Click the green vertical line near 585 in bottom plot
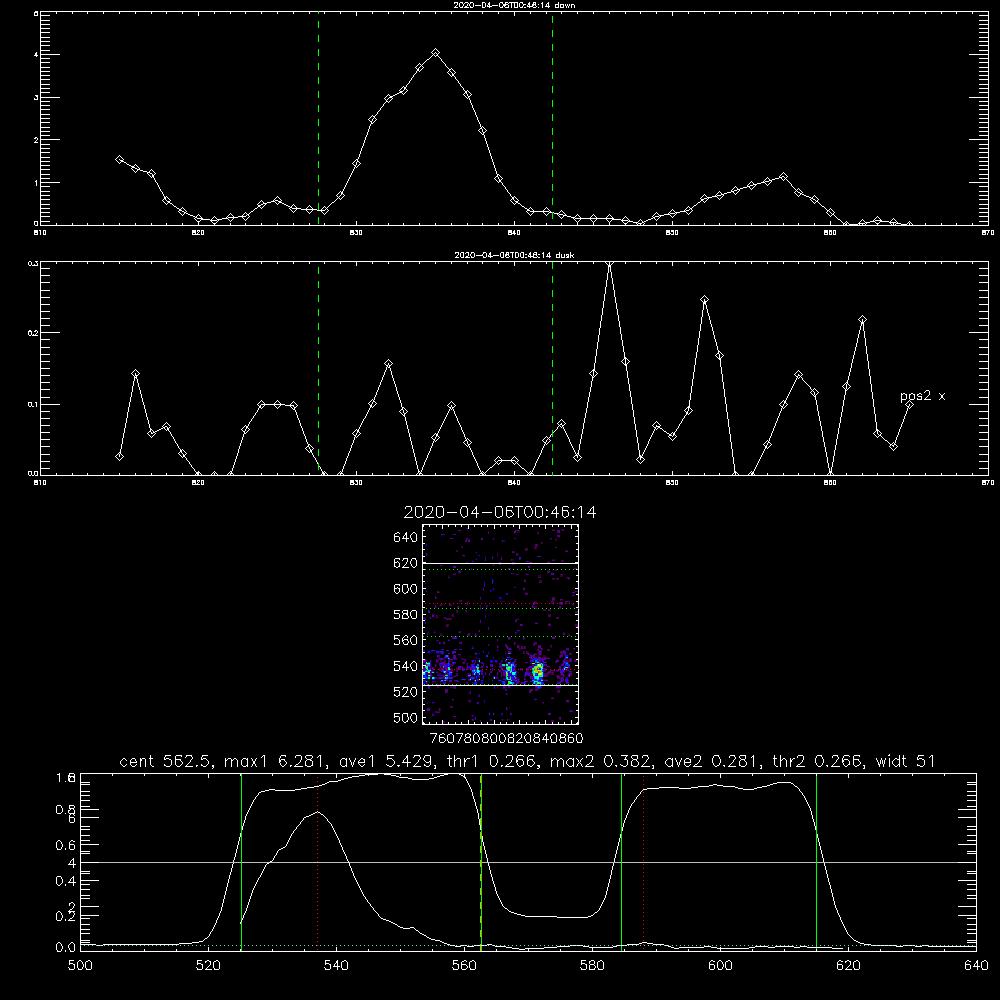 click(x=621, y=862)
